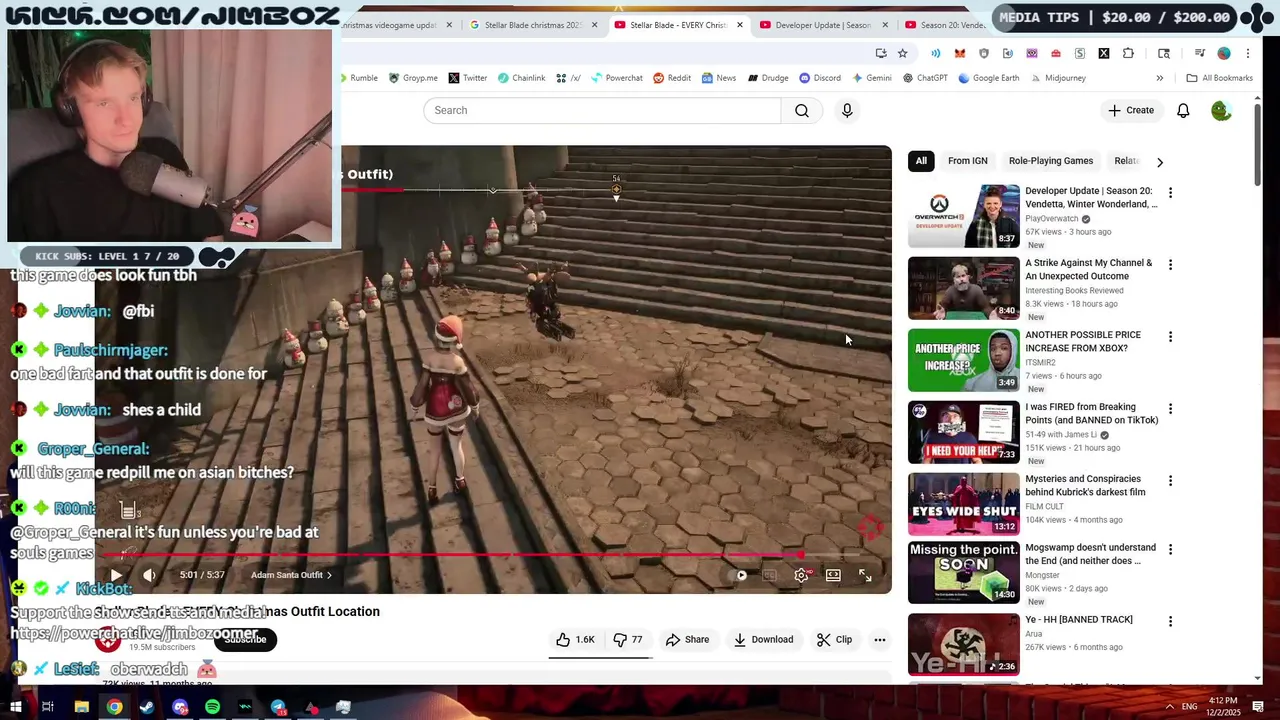Enter fullscreen video mode
This screenshot has height=720, width=1280.
point(865,575)
